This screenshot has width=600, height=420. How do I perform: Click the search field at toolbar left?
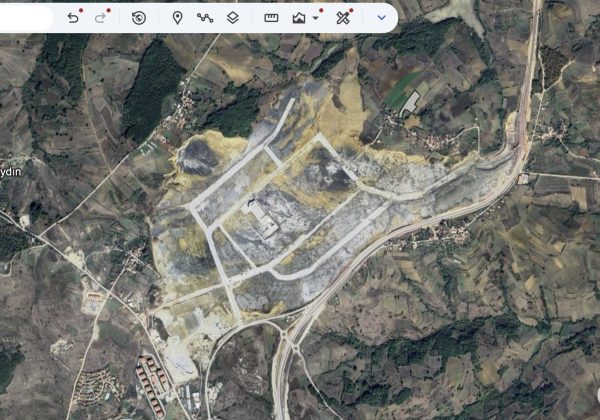pos(26,18)
